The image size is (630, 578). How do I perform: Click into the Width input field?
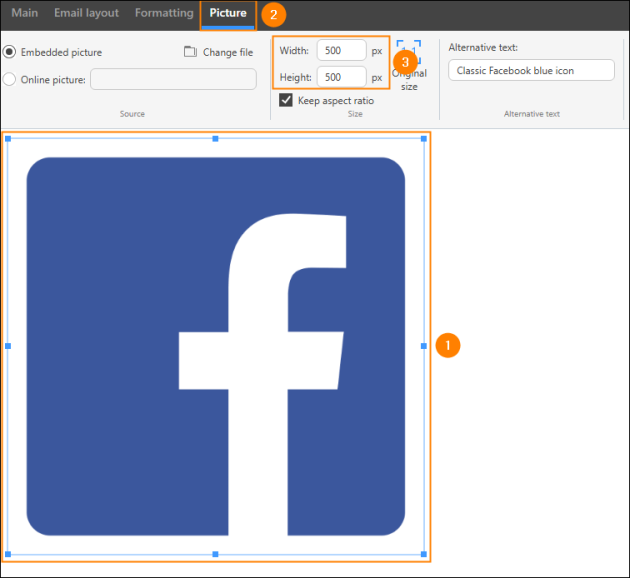[x=342, y=50]
